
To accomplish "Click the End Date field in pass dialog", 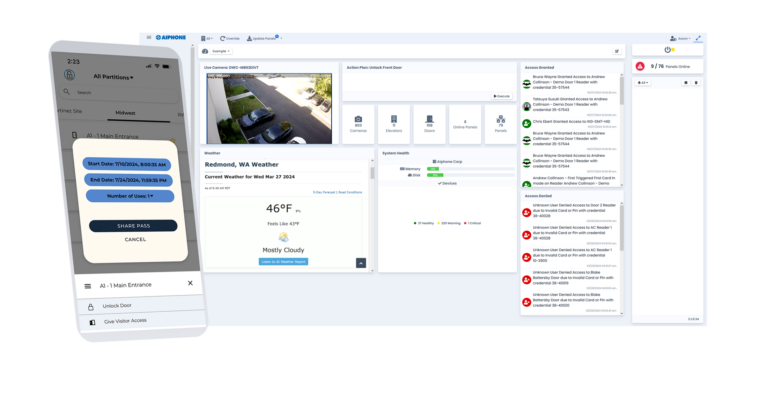I will coord(128,180).
